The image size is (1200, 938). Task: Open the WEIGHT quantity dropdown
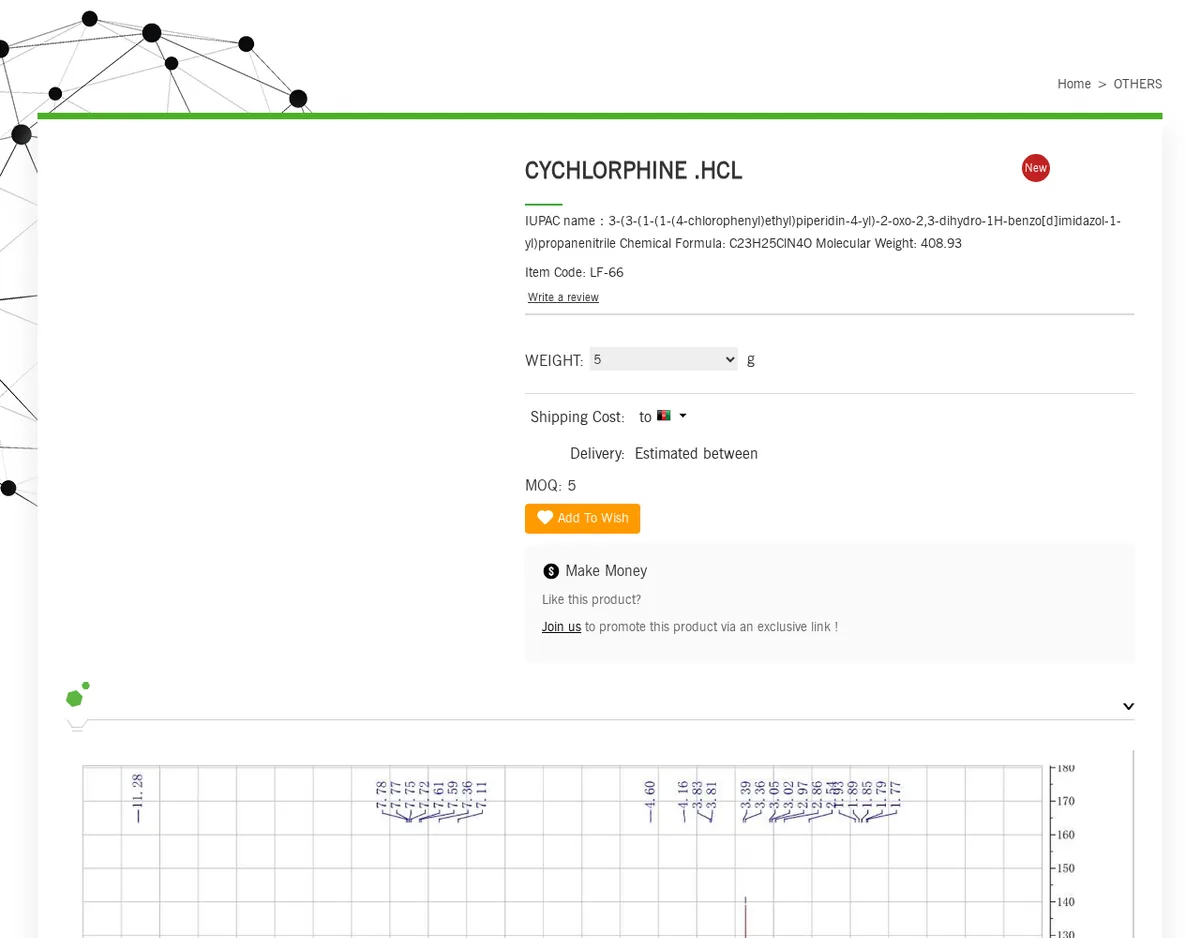point(664,359)
